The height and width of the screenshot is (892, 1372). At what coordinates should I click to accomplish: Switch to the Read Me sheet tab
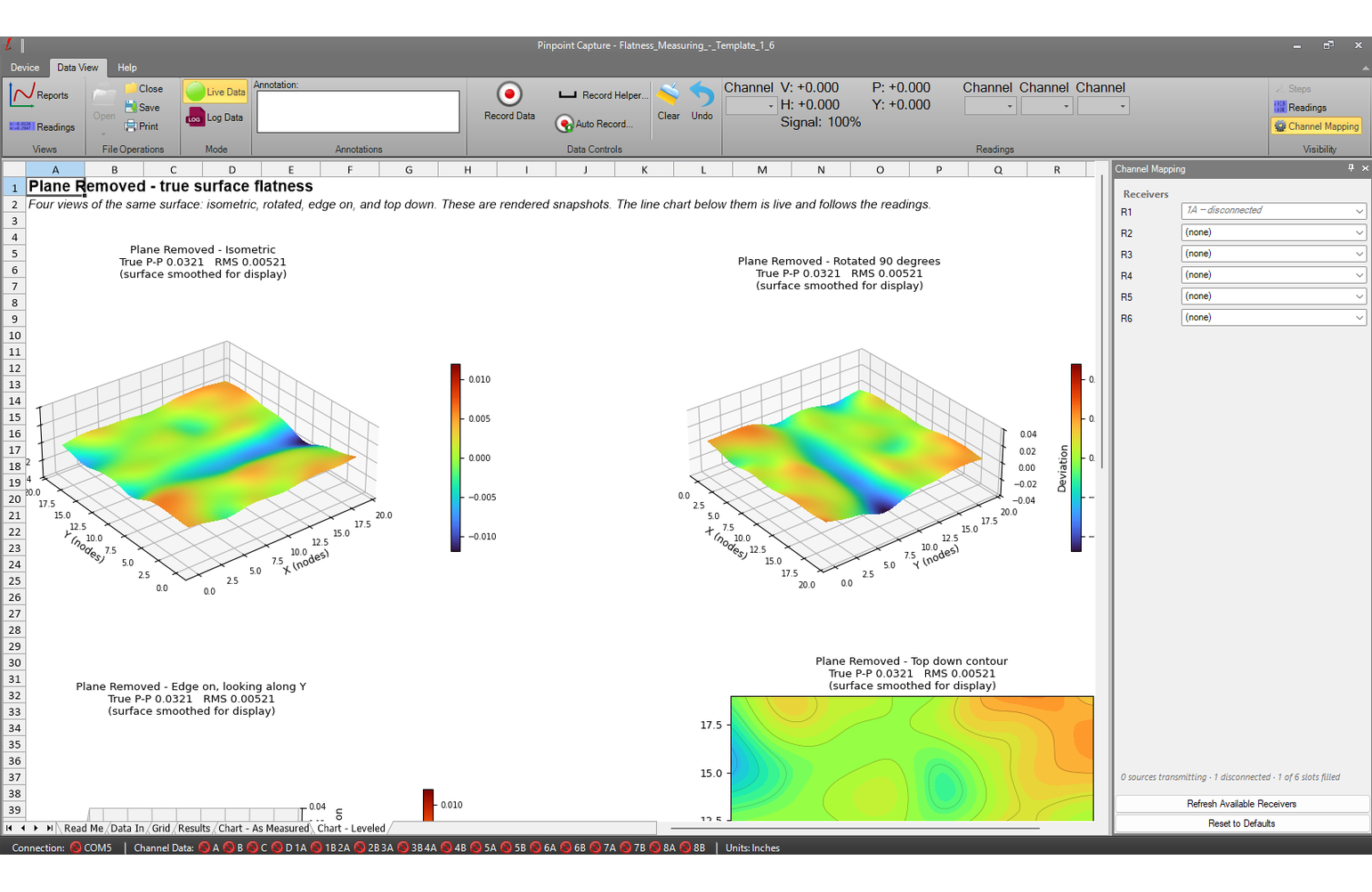coord(84,828)
